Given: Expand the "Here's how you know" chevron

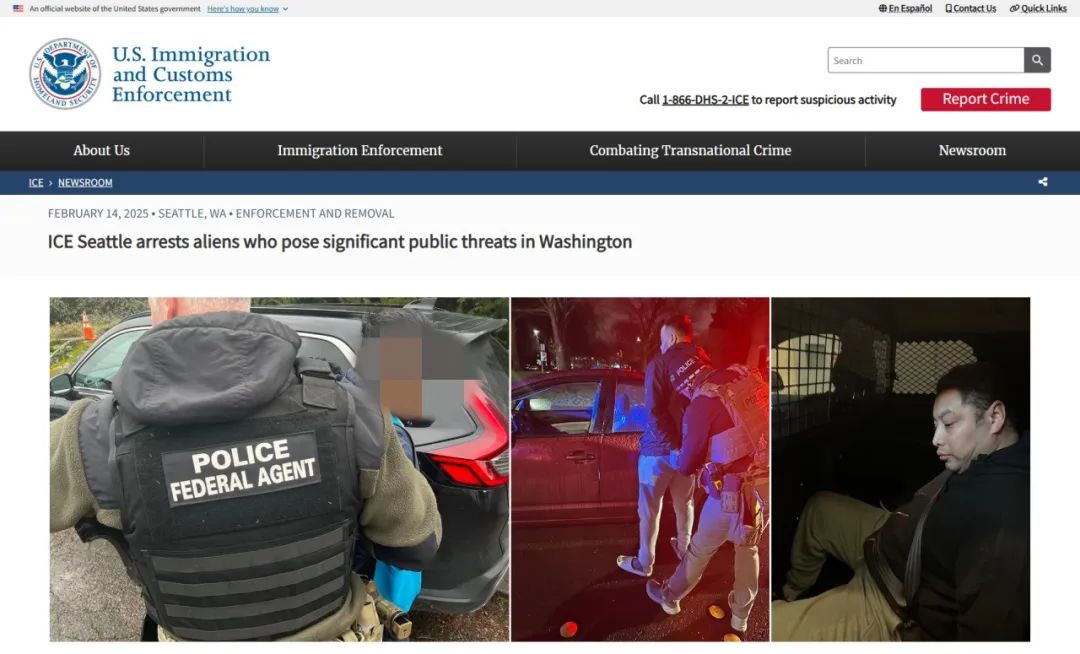Looking at the screenshot, I should click(285, 9).
